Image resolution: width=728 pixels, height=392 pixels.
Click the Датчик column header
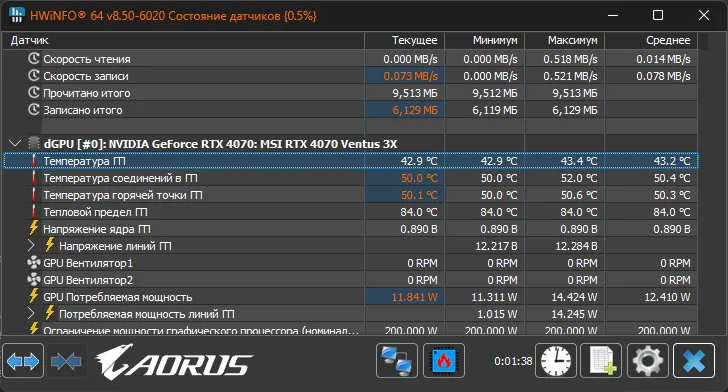[183, 40]
